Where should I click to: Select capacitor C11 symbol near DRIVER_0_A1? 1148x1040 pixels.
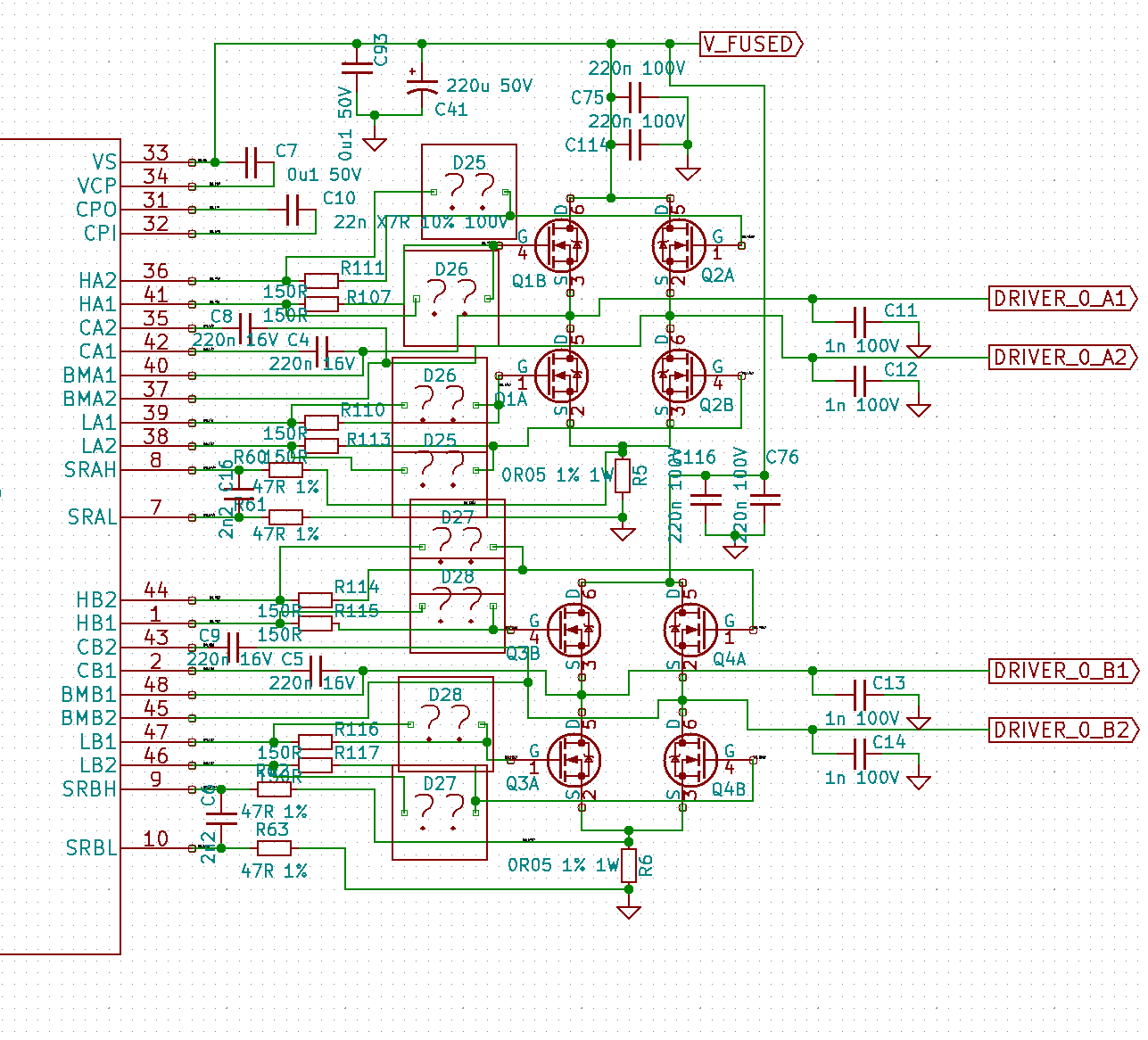861,321
